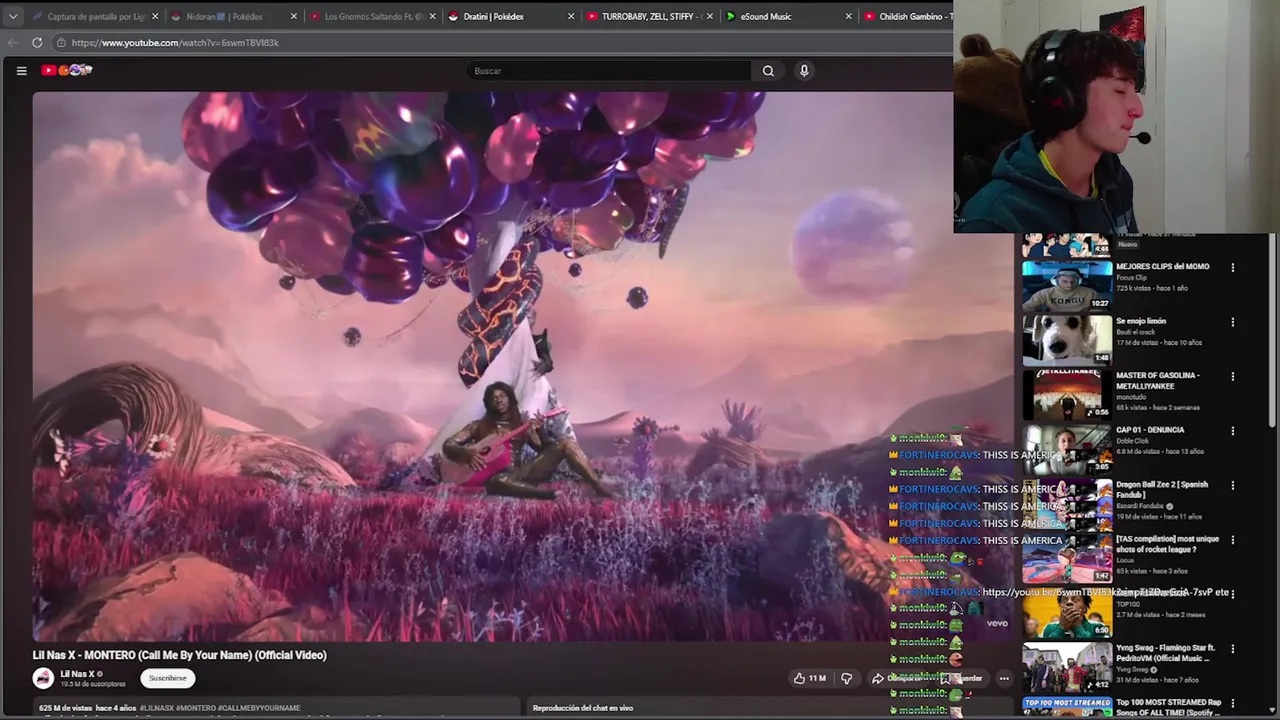The width and height of the screenshot is (1280, 720).
Task: Switch to the Childish Gambino tab
Action: tap(906, 16)
